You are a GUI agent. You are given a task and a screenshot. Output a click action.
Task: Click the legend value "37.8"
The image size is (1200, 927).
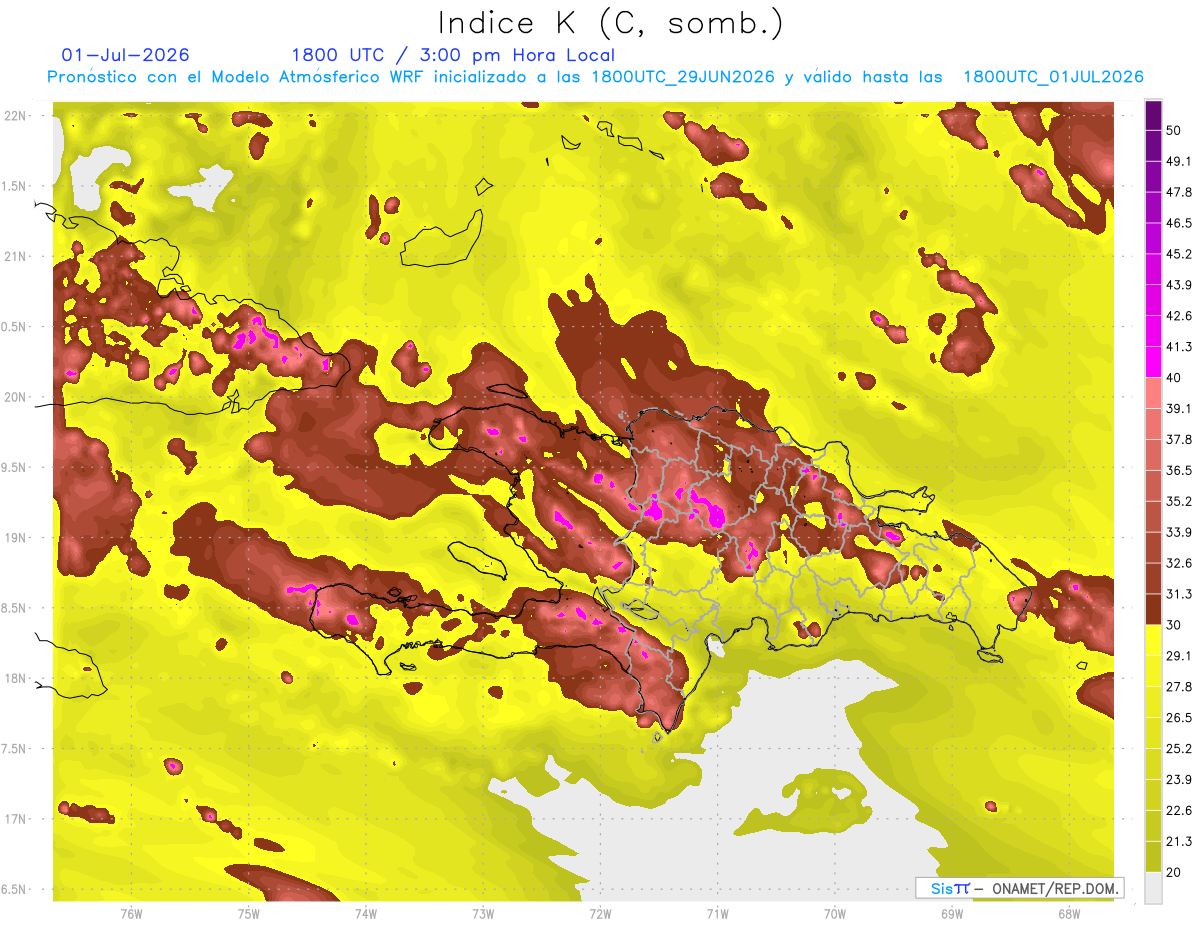(1179, 440)
